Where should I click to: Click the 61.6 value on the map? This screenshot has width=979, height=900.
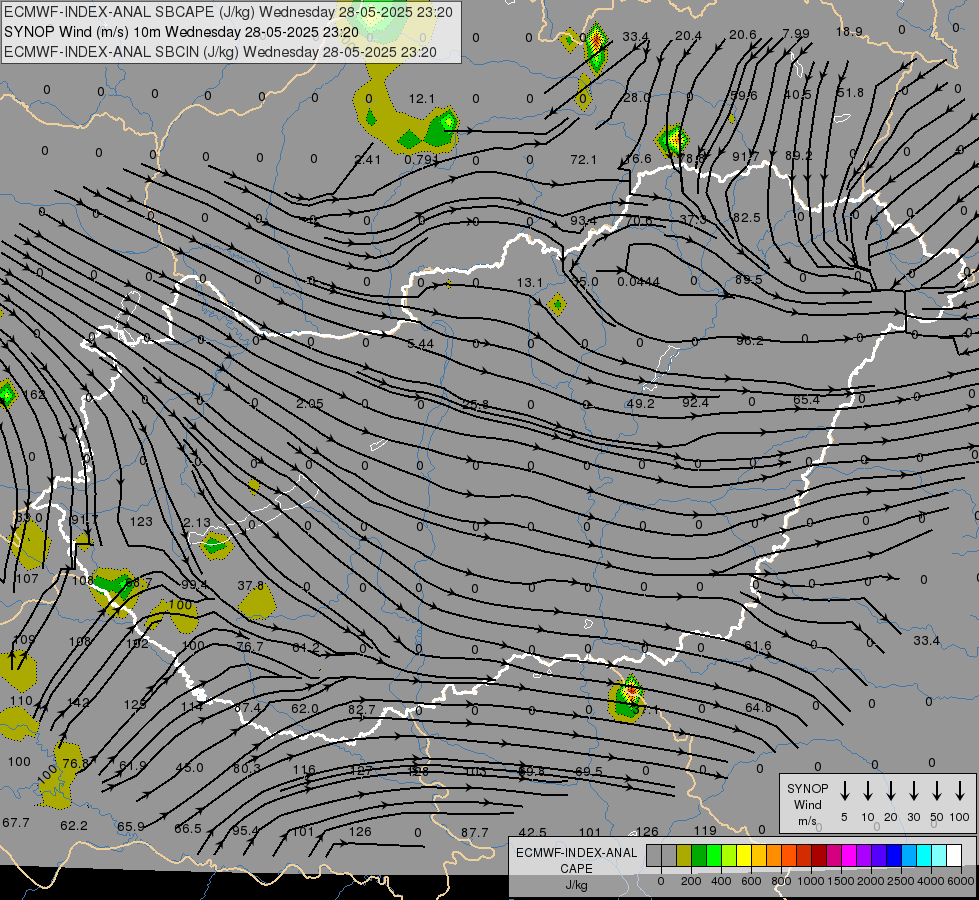(x=757, y=646)
